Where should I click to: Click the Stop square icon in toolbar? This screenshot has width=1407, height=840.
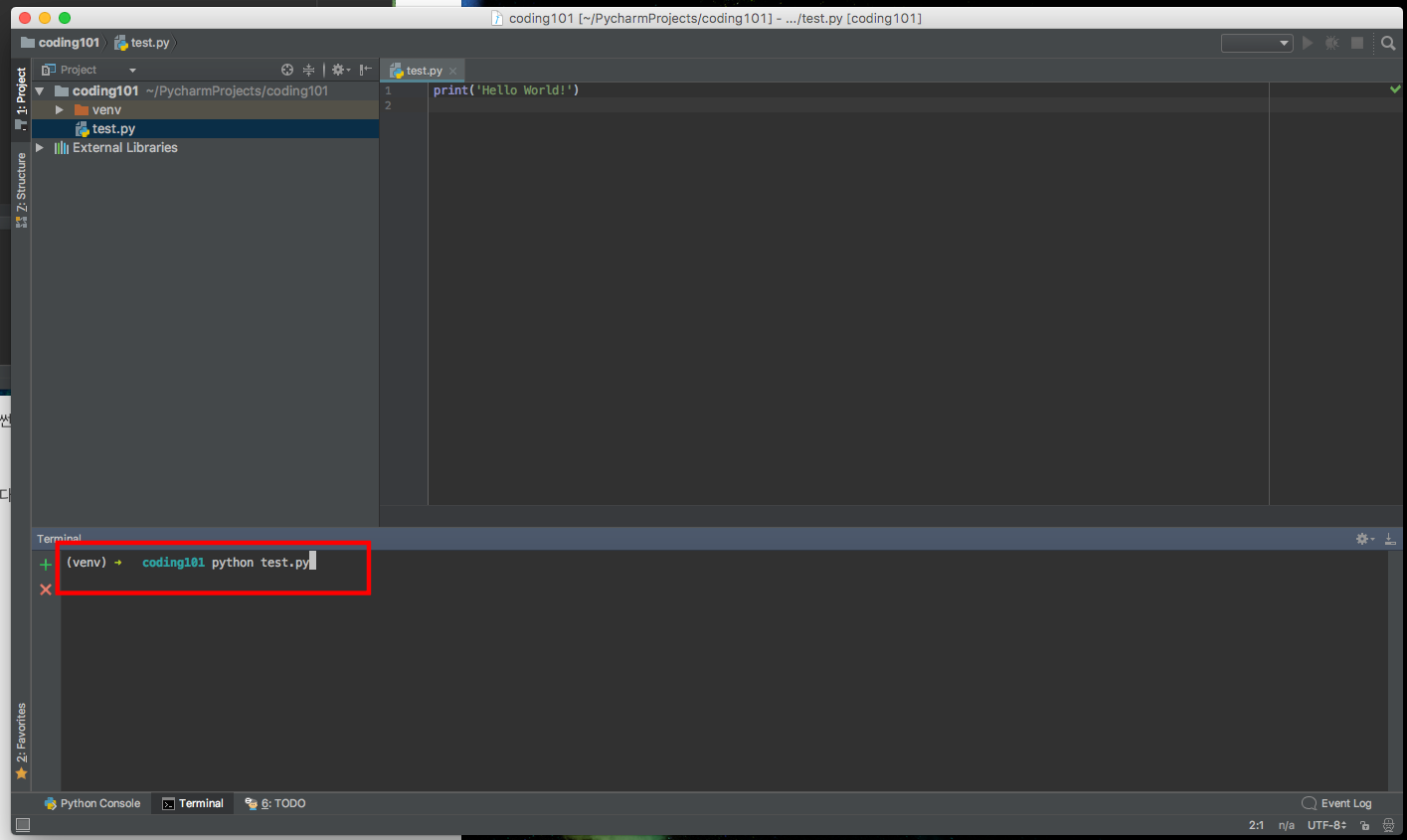tap(1357, 43)
